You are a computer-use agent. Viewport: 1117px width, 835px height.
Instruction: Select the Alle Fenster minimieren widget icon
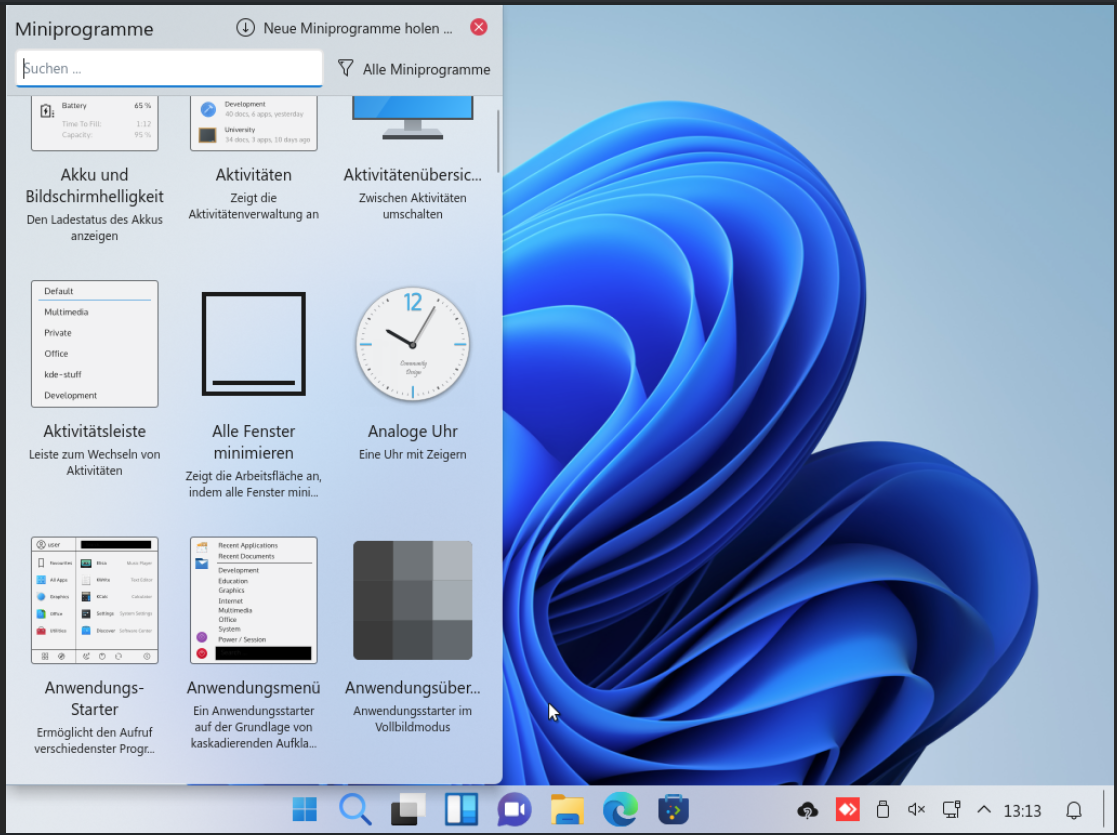(x=254, y=343)
